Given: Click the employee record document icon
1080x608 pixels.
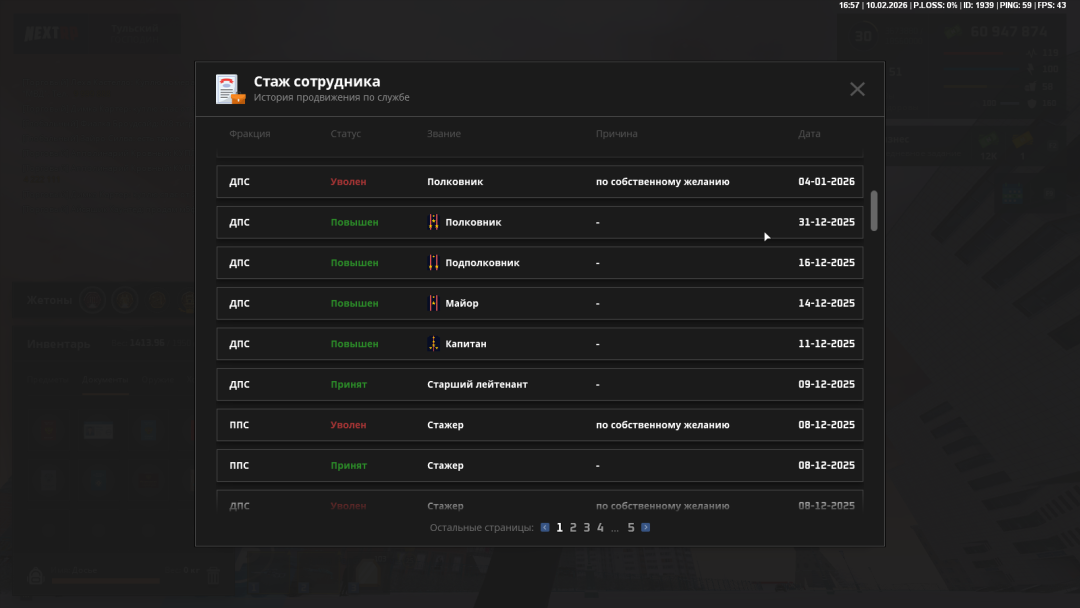Looking at the screenshot, I should [x=230, y=89].
